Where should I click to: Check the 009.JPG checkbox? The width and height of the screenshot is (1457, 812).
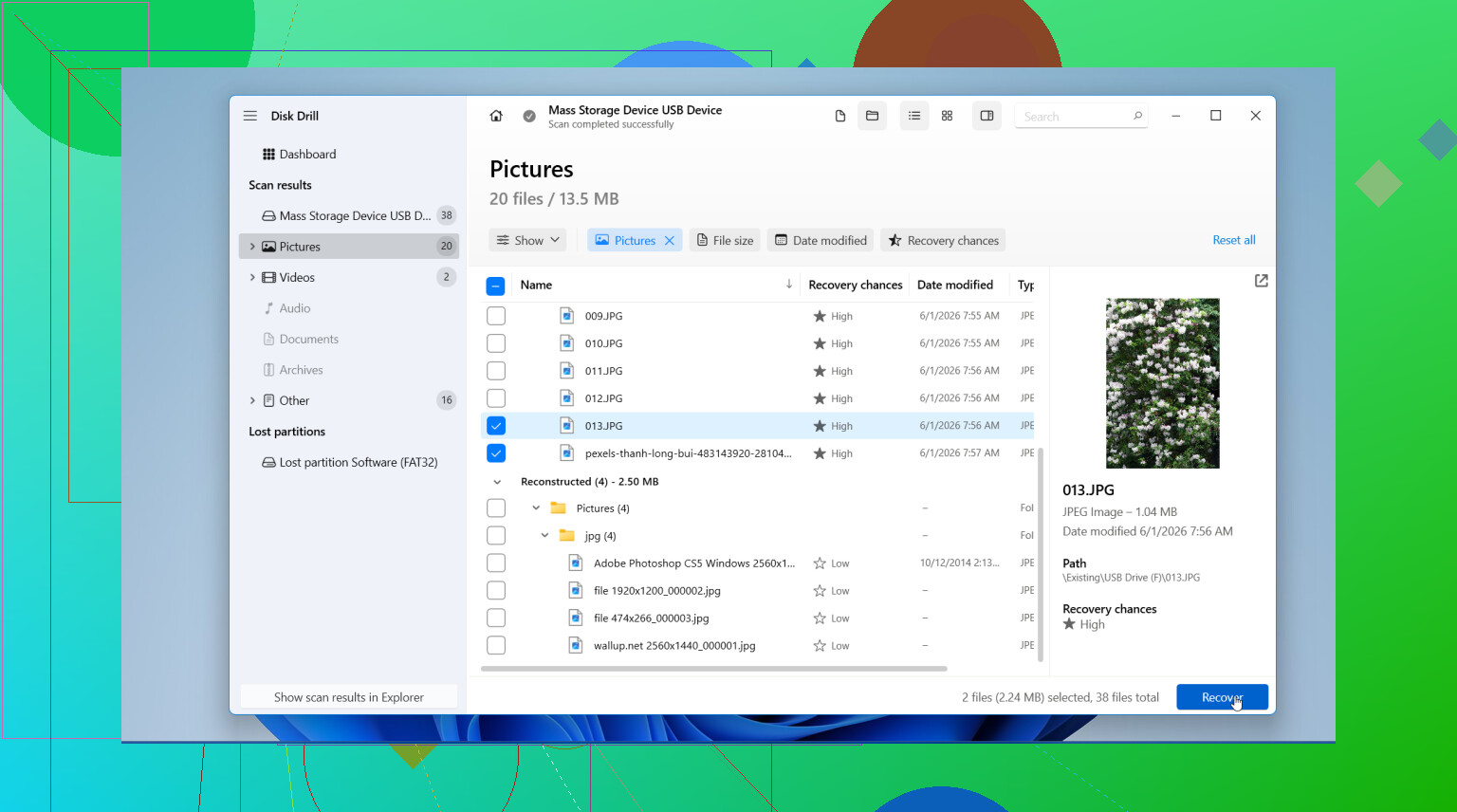(495, 316)
